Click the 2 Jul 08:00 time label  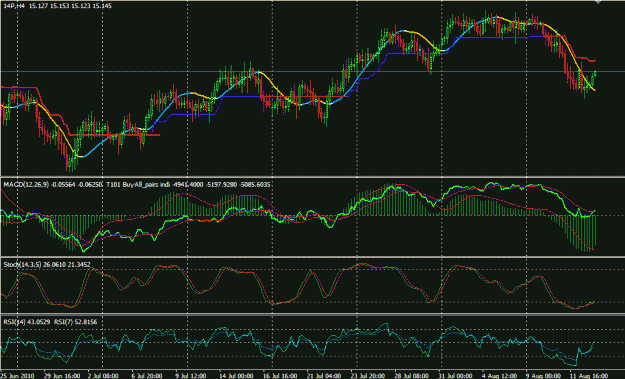point(103,376)
